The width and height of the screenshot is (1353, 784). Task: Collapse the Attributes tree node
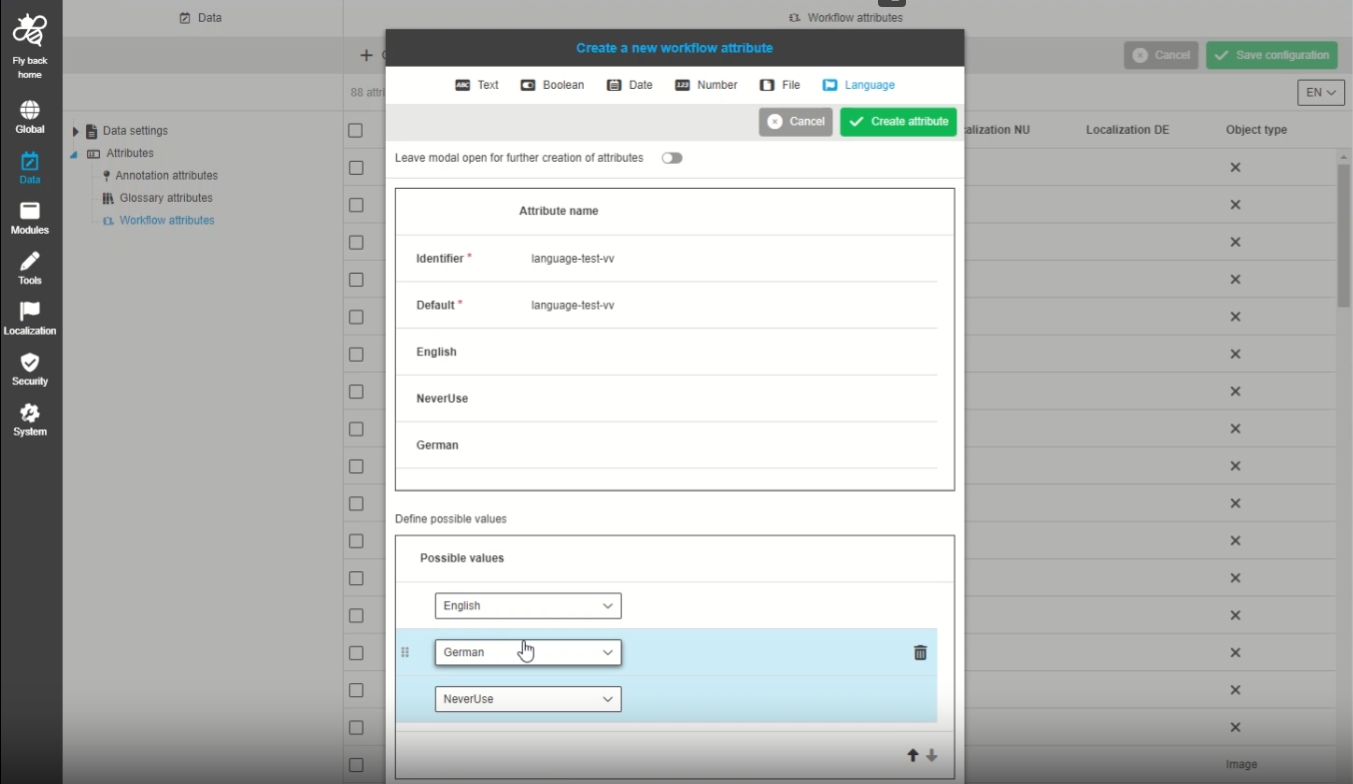(x=74, y=154)
